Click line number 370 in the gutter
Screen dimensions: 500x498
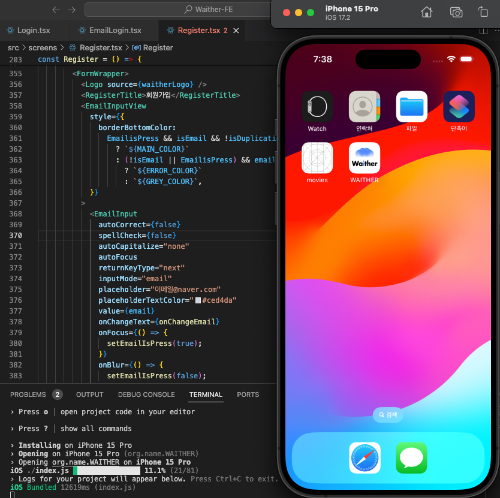click(16, 235)
